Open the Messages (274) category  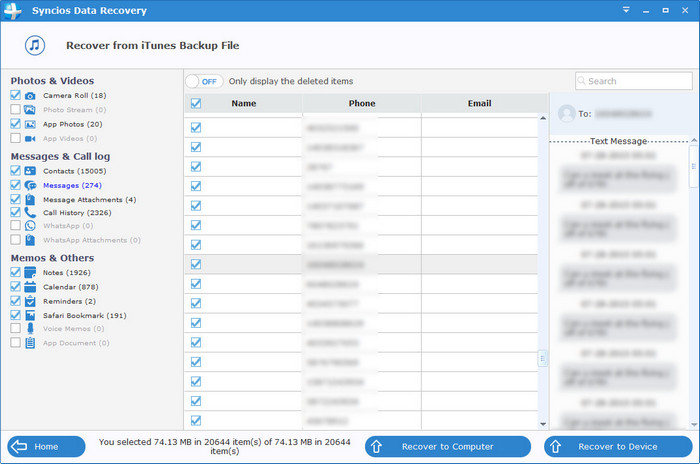72,185
